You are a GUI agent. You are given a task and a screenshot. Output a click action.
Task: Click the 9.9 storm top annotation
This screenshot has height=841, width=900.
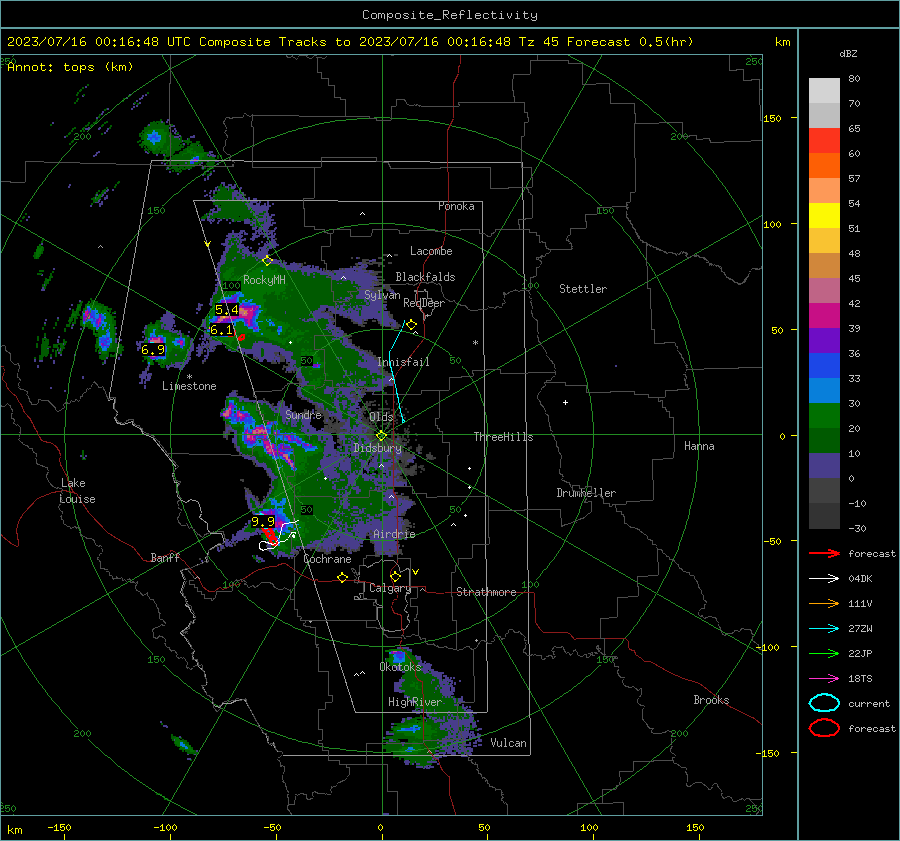[x=263, y=522]
